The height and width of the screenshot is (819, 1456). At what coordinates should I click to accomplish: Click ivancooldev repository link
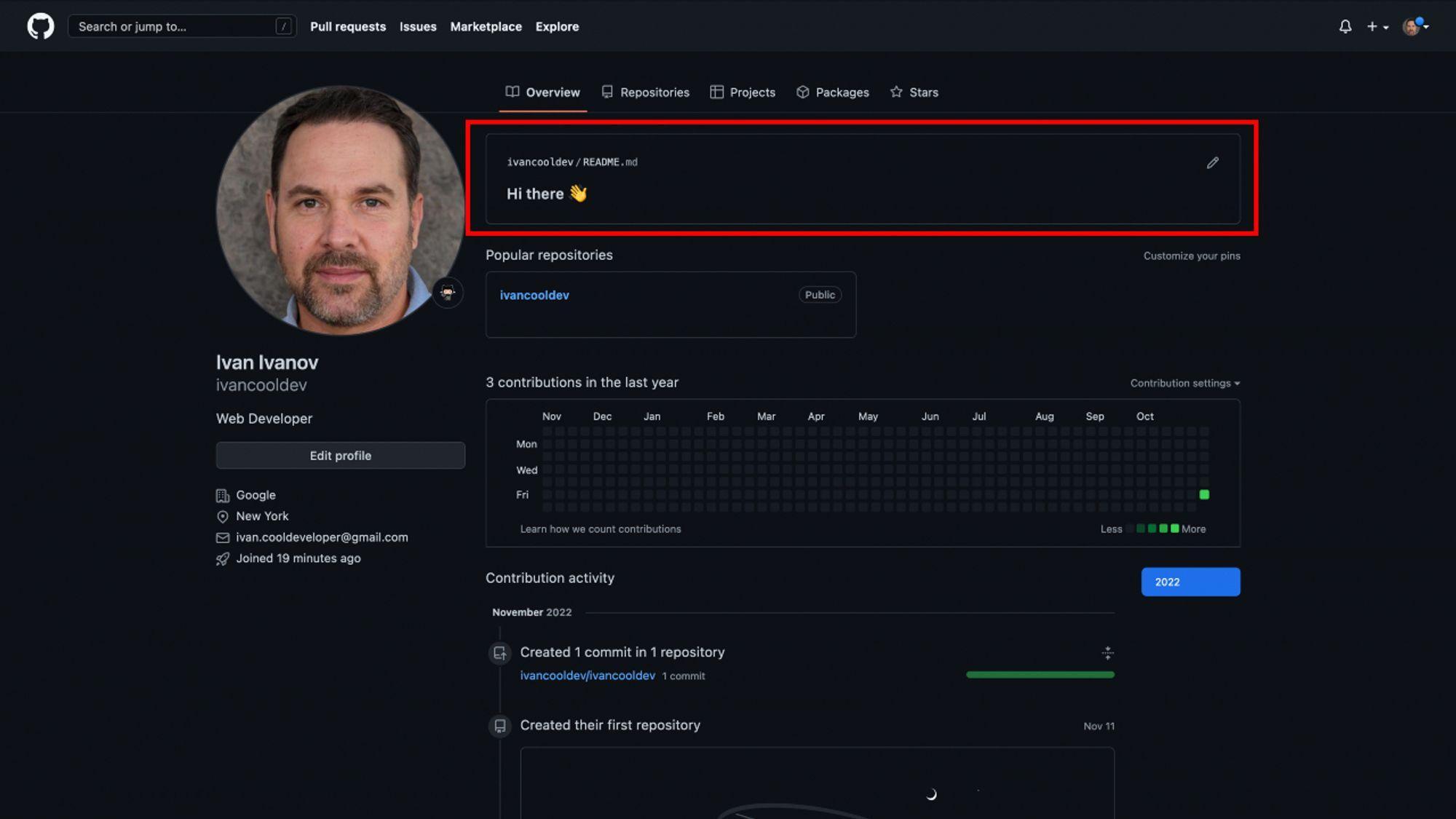click(534, 294)
